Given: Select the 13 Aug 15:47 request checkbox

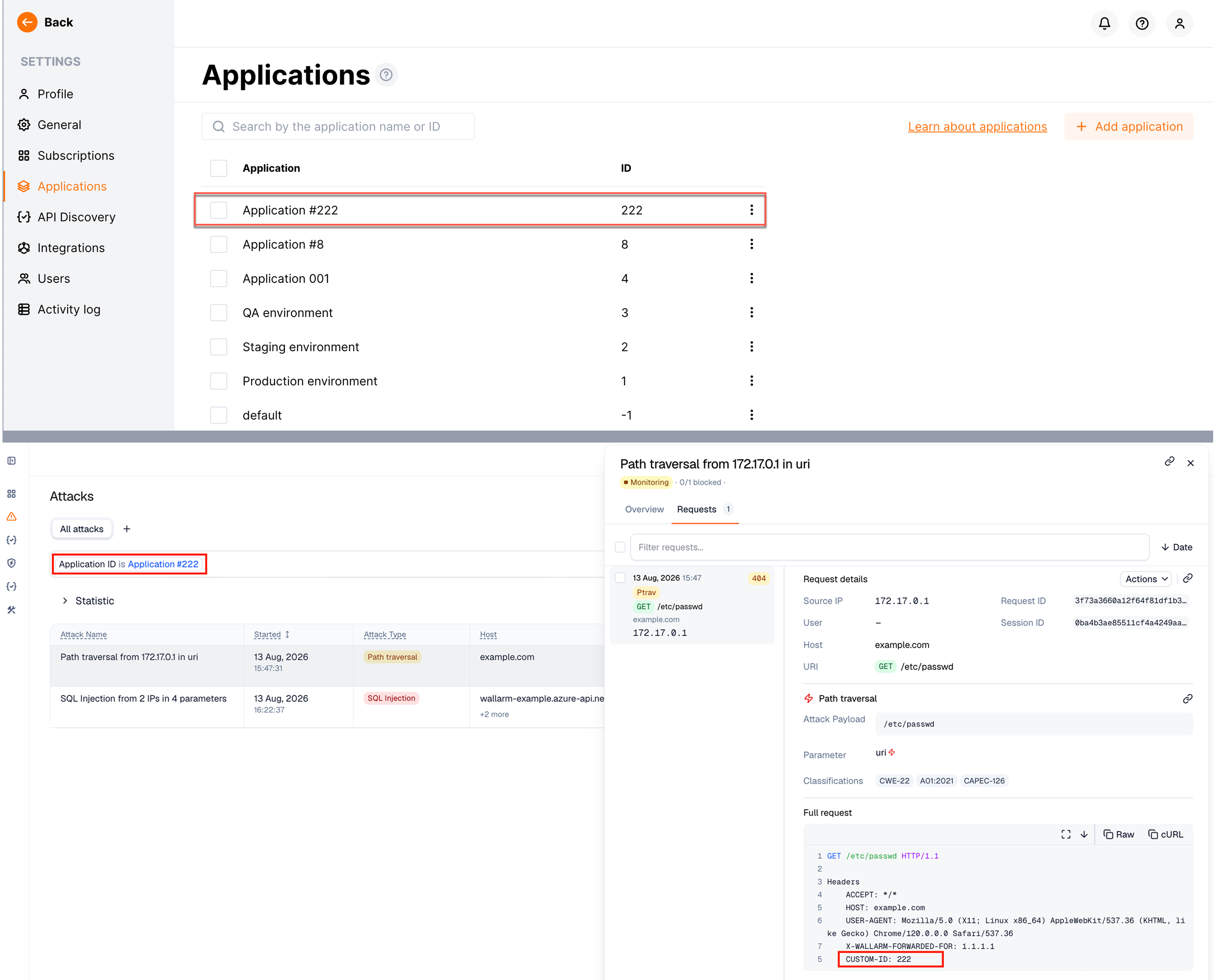Looking at the screenshot, I should pyautogui.click(x=620, y=578).
